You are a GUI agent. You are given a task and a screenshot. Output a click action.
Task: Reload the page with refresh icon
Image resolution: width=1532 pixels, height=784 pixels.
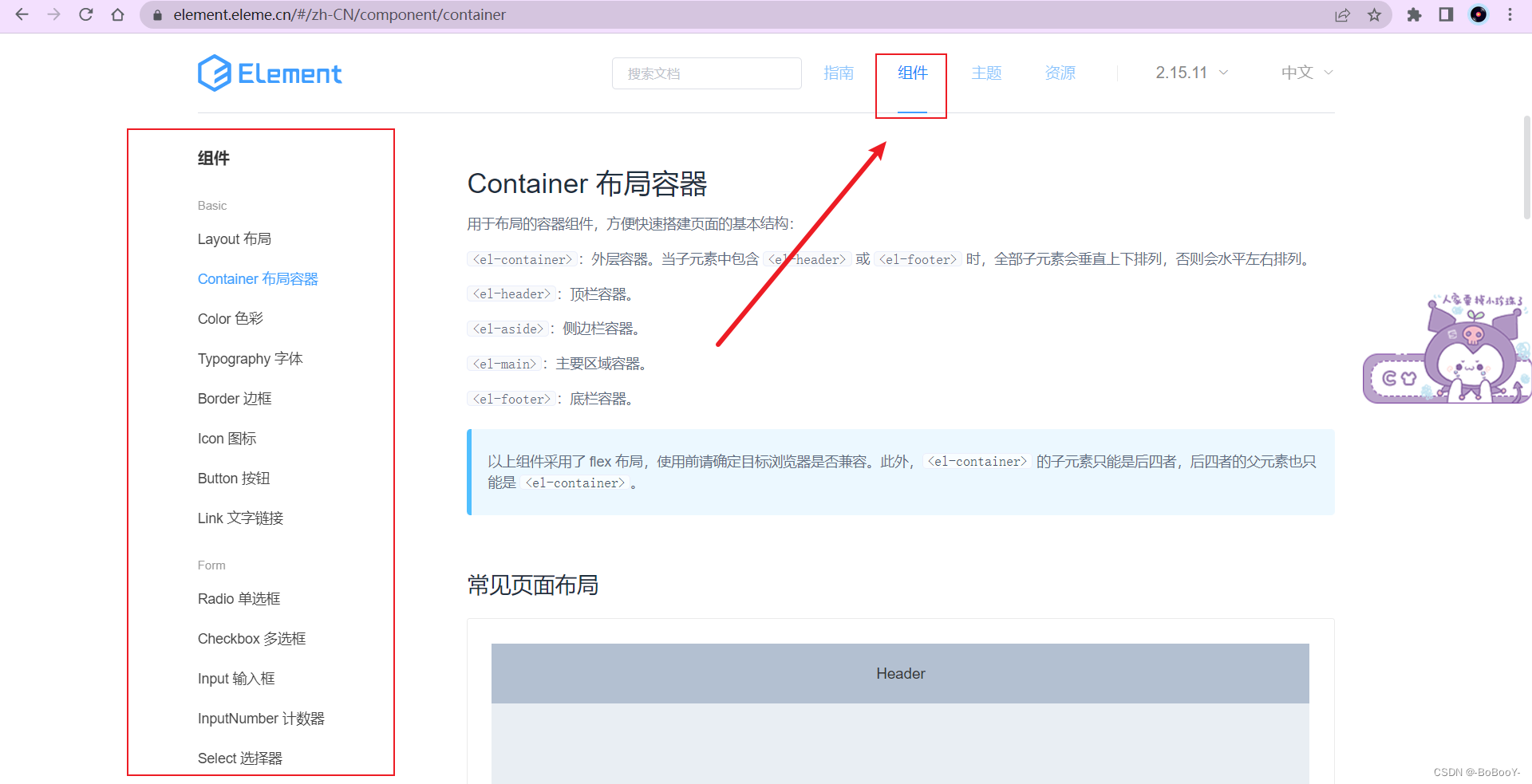coord(86,14)
